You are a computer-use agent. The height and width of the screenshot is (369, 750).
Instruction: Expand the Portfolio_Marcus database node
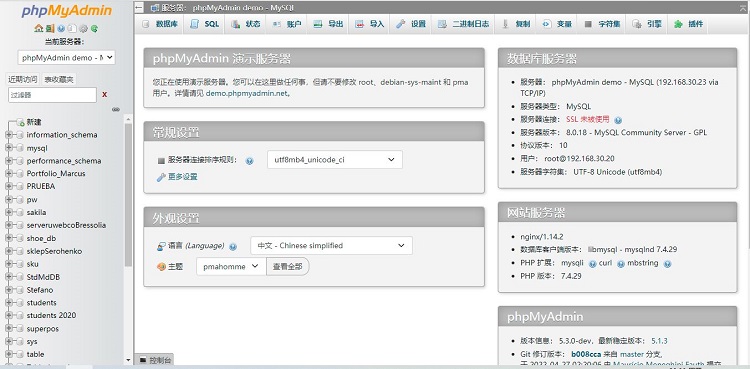[9, 174]
